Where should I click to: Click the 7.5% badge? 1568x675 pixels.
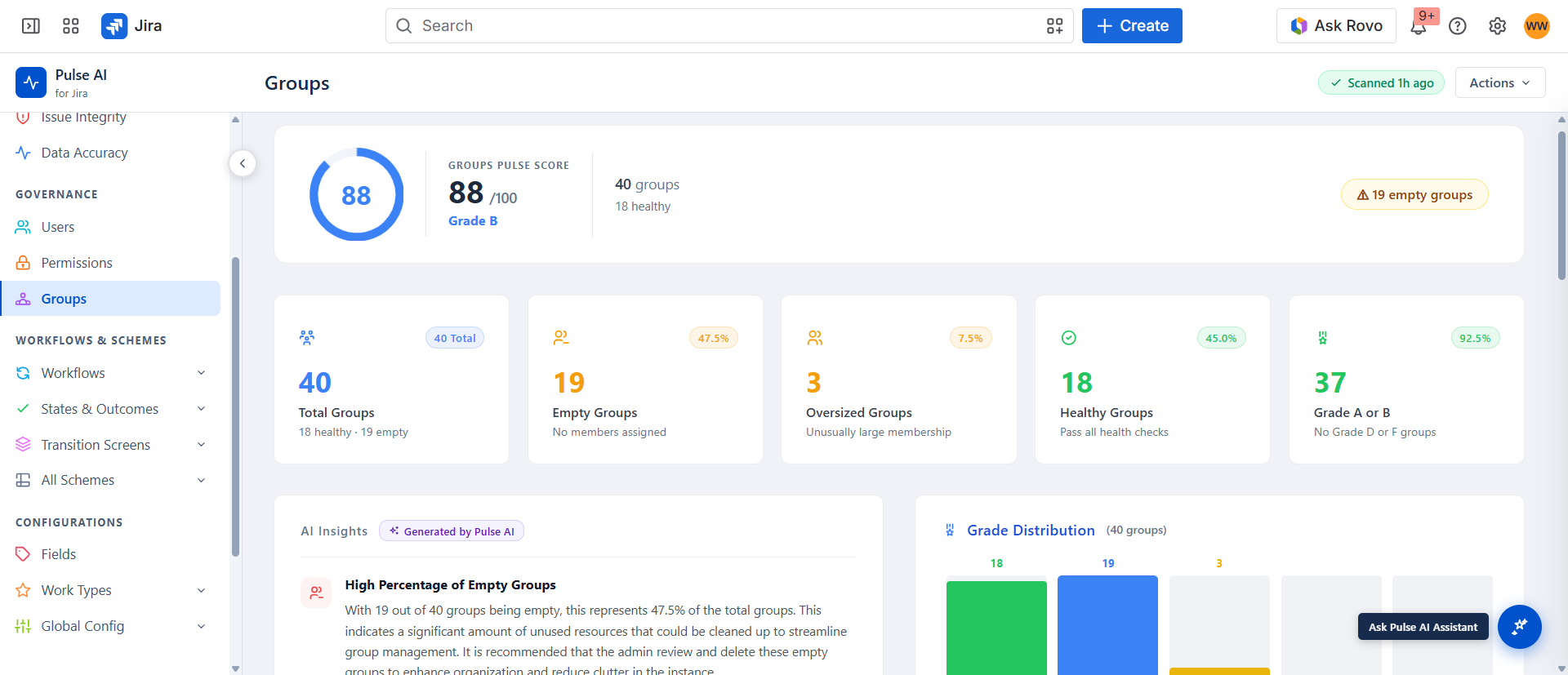(x=970, y=338)
